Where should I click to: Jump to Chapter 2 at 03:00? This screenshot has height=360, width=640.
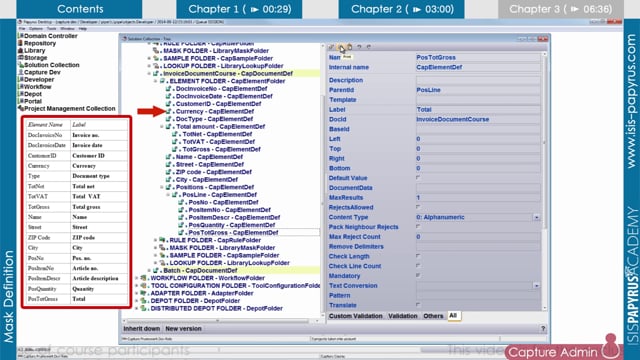click(402, 9)
